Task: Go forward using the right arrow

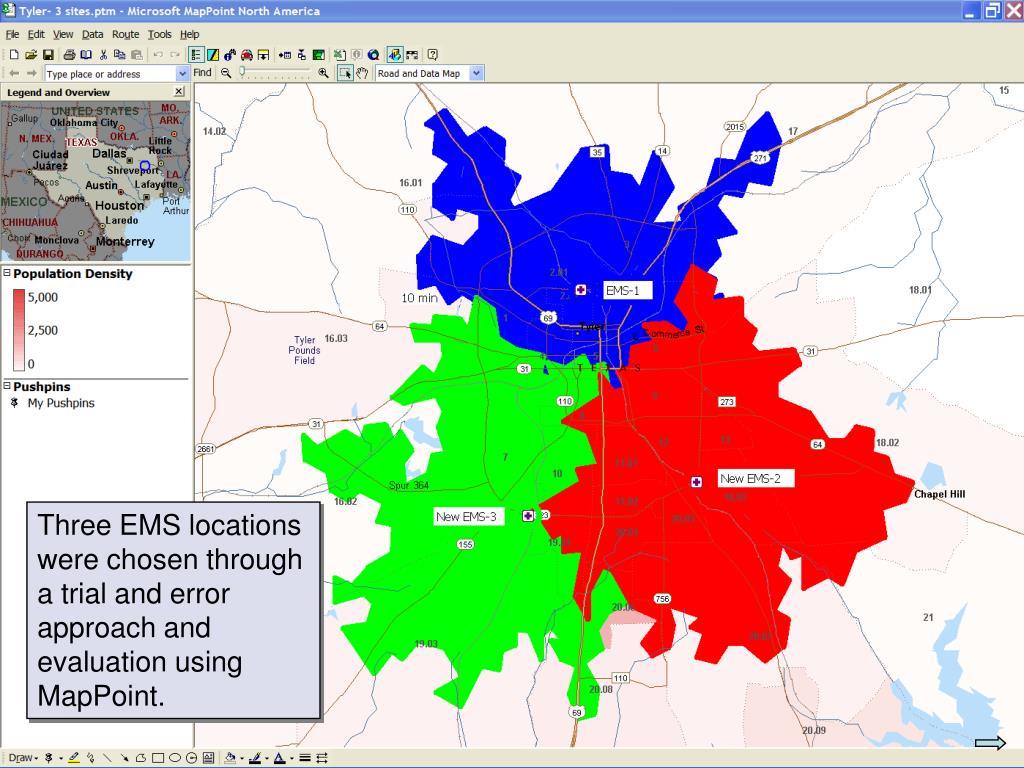Action: coord(31,73)
